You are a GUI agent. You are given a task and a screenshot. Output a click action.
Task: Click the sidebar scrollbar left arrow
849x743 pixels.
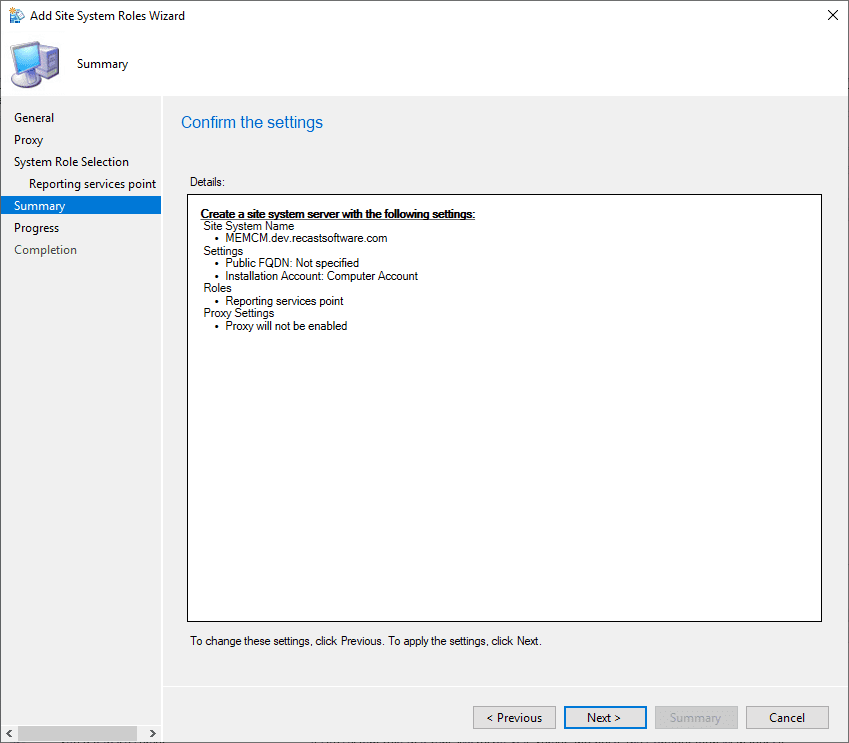tap(8, 734)
